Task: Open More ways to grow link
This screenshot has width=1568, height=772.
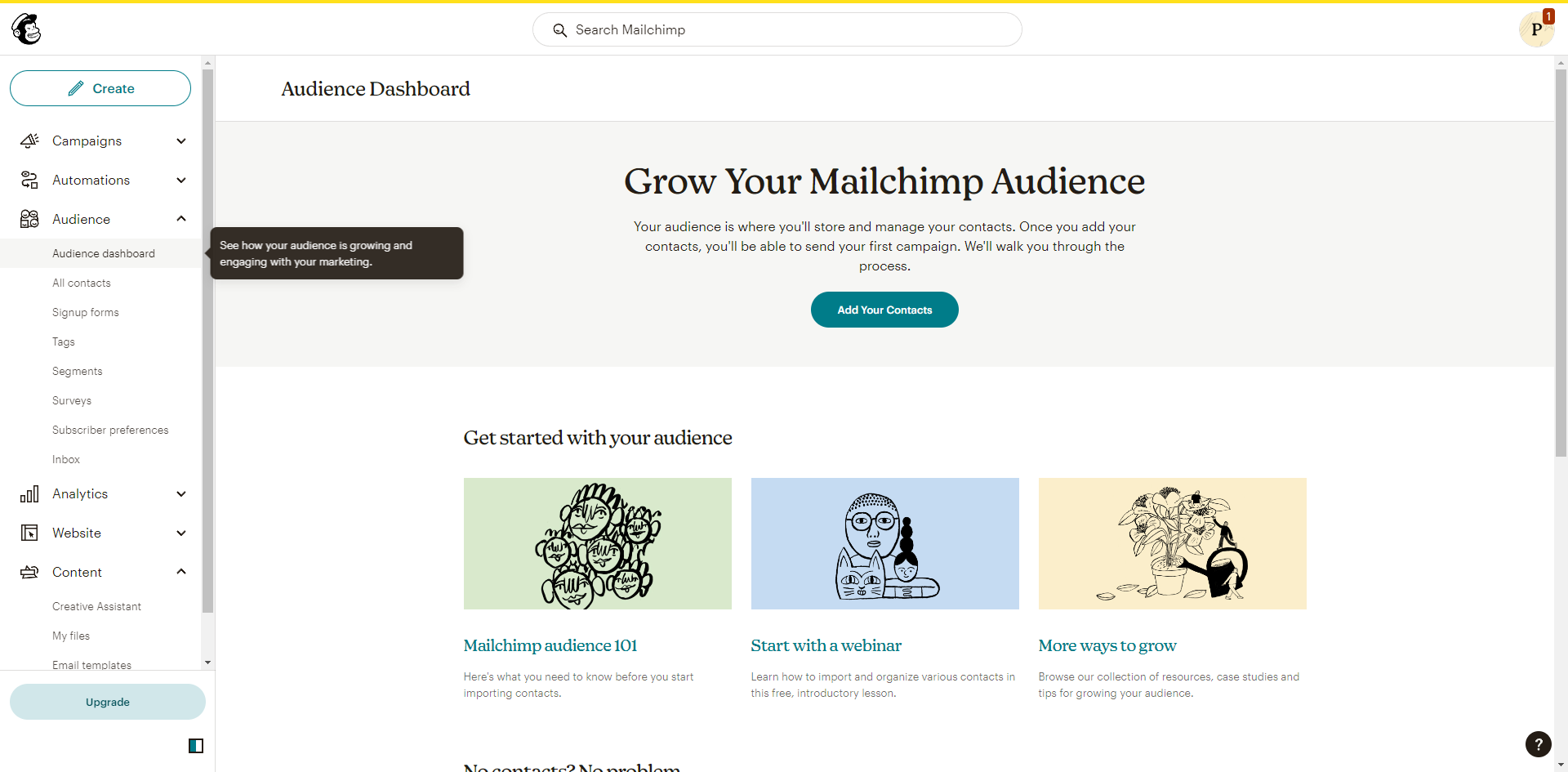Action: (x=1107, y=645)
